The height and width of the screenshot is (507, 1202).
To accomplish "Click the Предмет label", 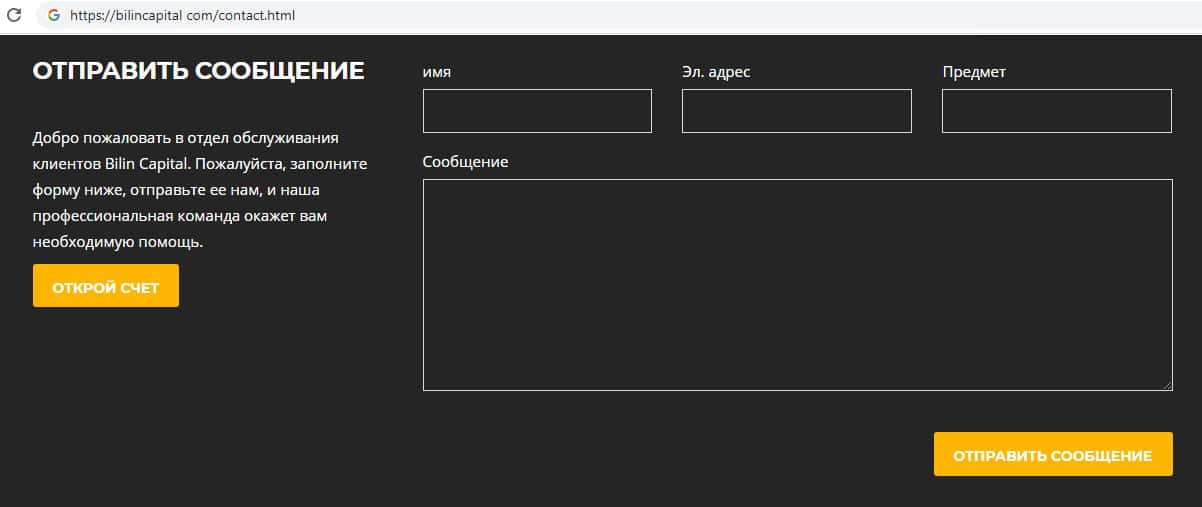I will pyautogui.click(x=974, y=72).
